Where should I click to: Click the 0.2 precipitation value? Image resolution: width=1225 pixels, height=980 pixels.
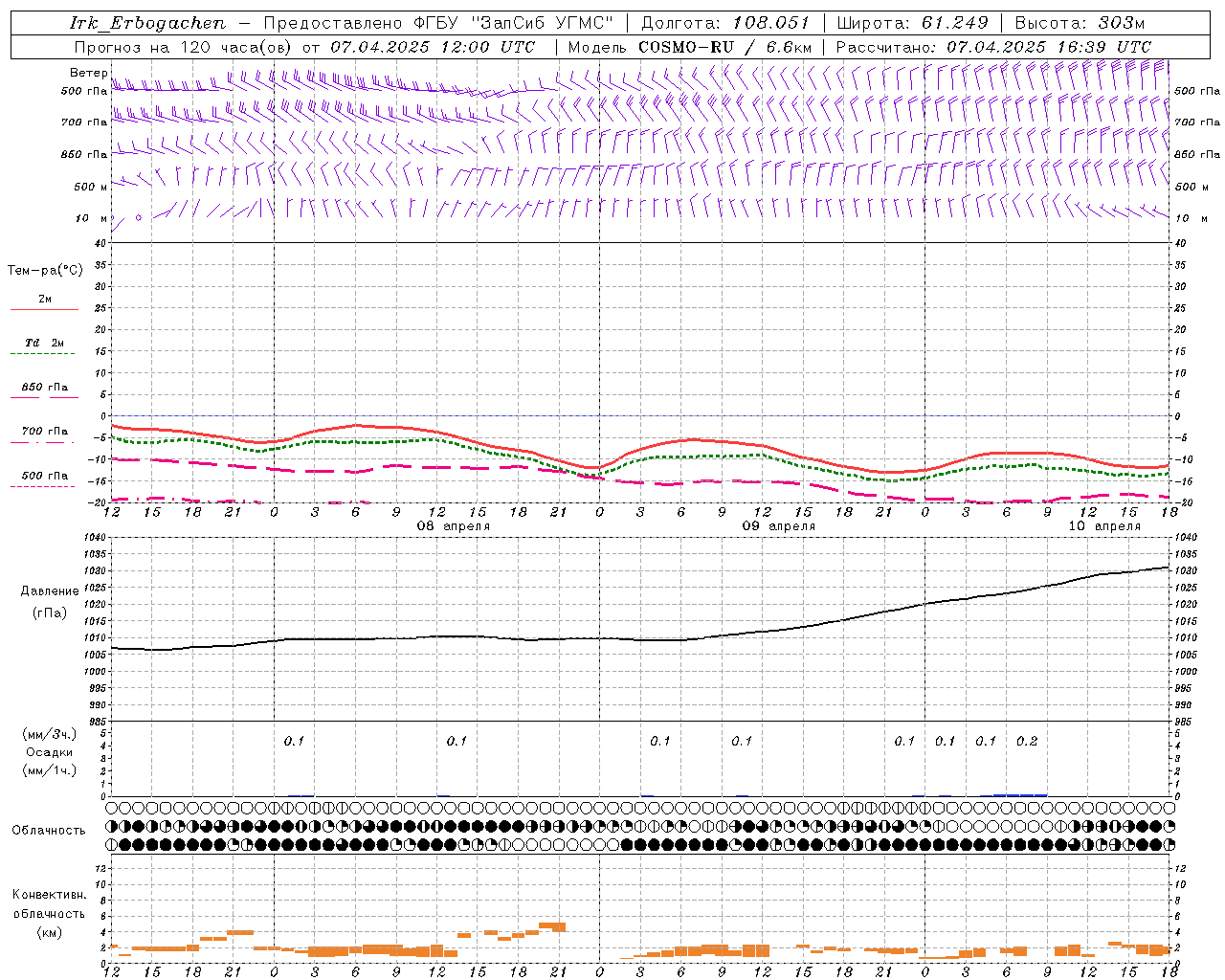point(1027,741)
